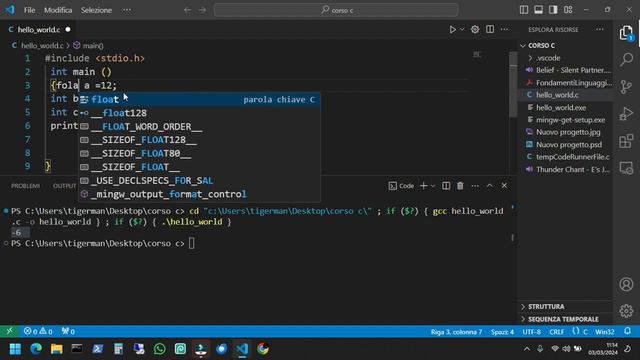The image size is (640, 360).
Task: Open the Manage gear in activity bar
Action: tap(626, 311)
